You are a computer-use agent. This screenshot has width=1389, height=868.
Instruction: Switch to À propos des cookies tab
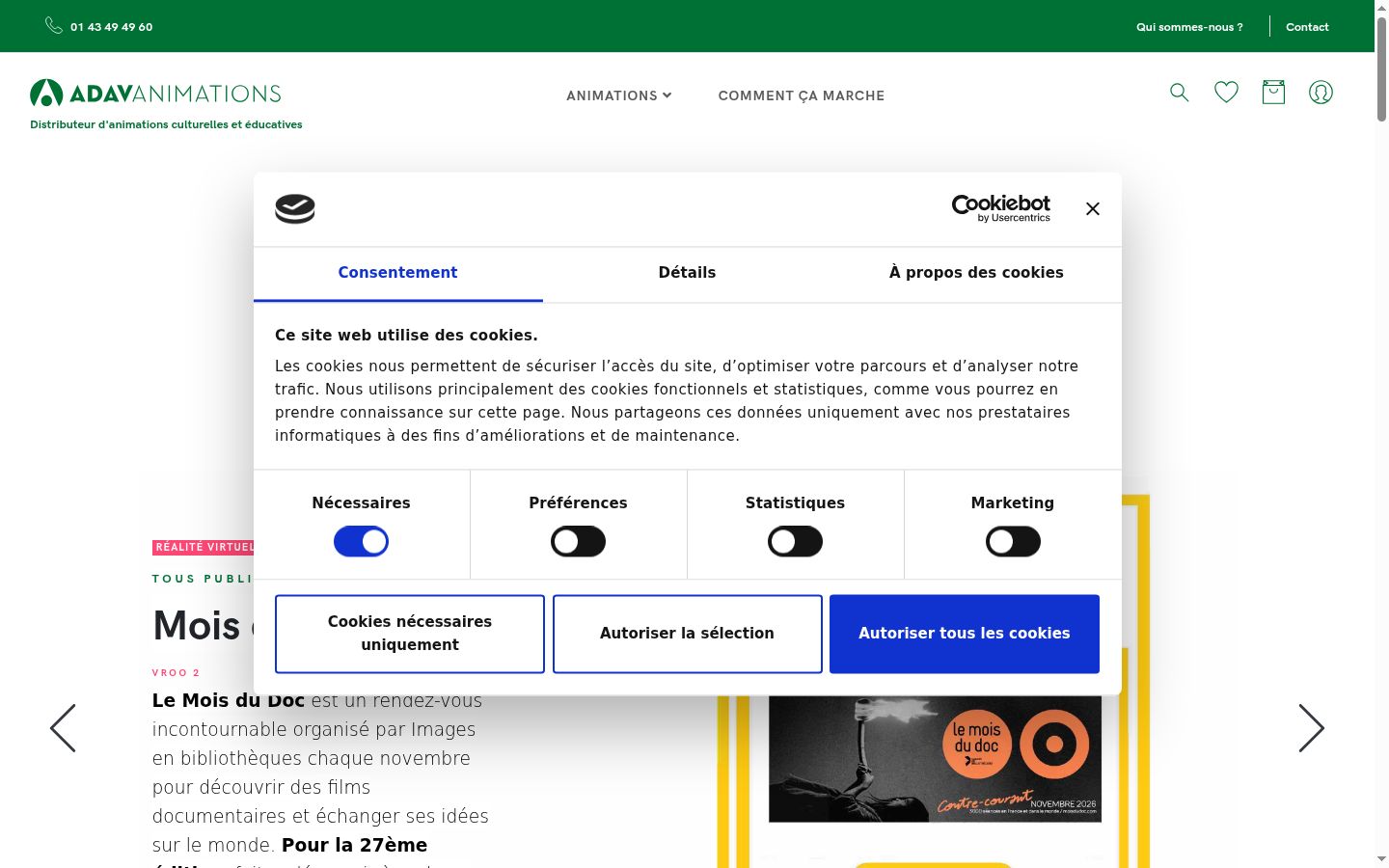pyautogui.click(x=976, y=273)
